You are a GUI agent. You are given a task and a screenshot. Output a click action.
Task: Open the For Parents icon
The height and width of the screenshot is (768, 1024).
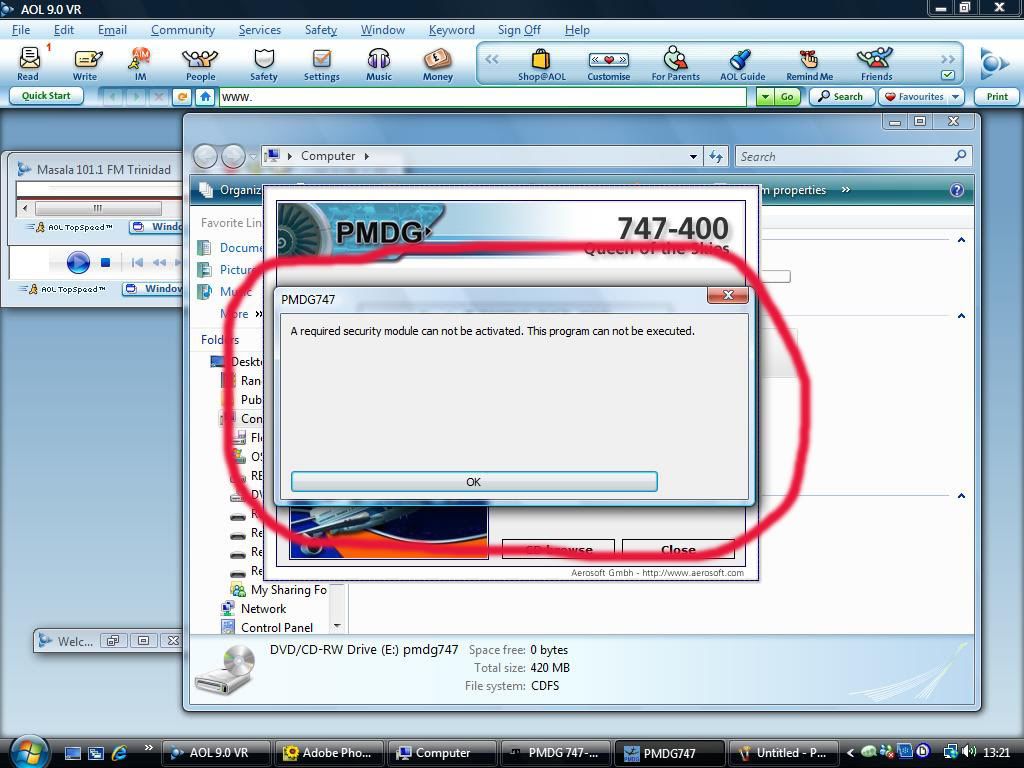pyautogui.click(x=675, y=64)
